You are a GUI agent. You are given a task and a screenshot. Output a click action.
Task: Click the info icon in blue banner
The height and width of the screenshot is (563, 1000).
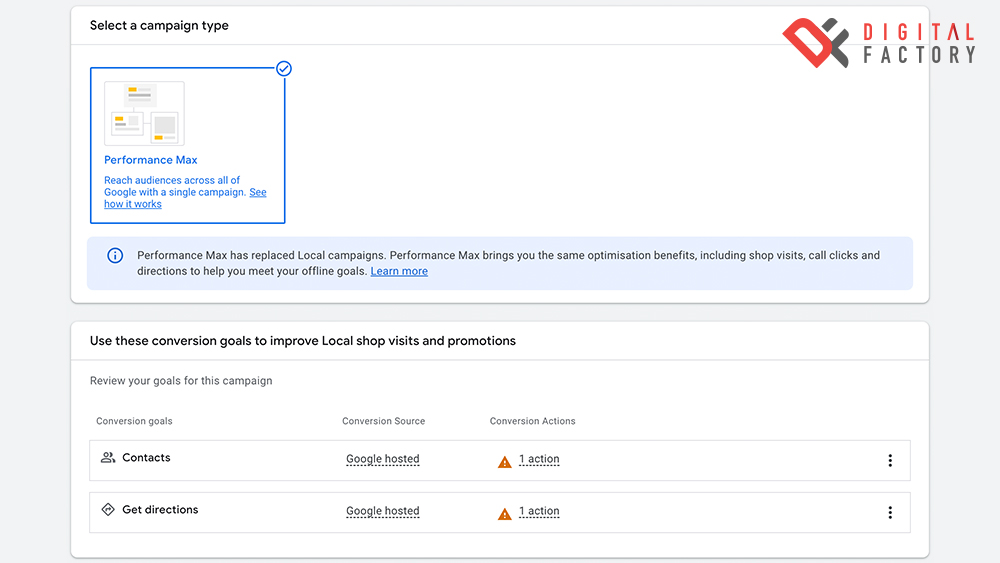(115, 256)
